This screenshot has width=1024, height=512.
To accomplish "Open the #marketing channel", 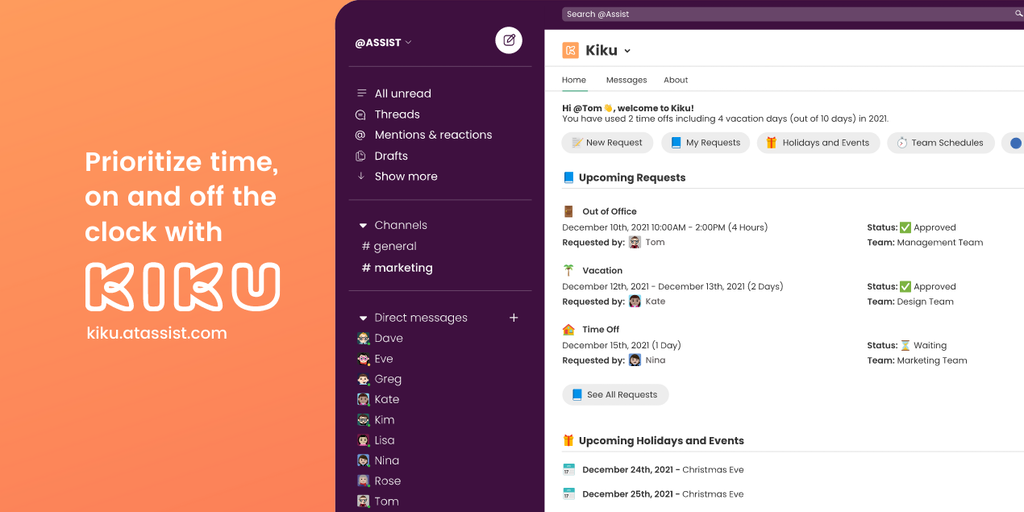I will tap(397, 268).
